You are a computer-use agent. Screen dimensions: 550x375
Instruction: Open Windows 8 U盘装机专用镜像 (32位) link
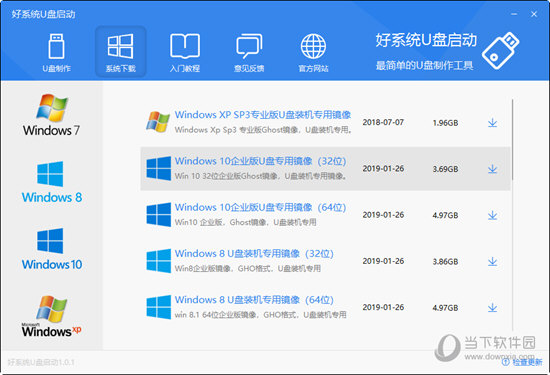click(254, 254)
